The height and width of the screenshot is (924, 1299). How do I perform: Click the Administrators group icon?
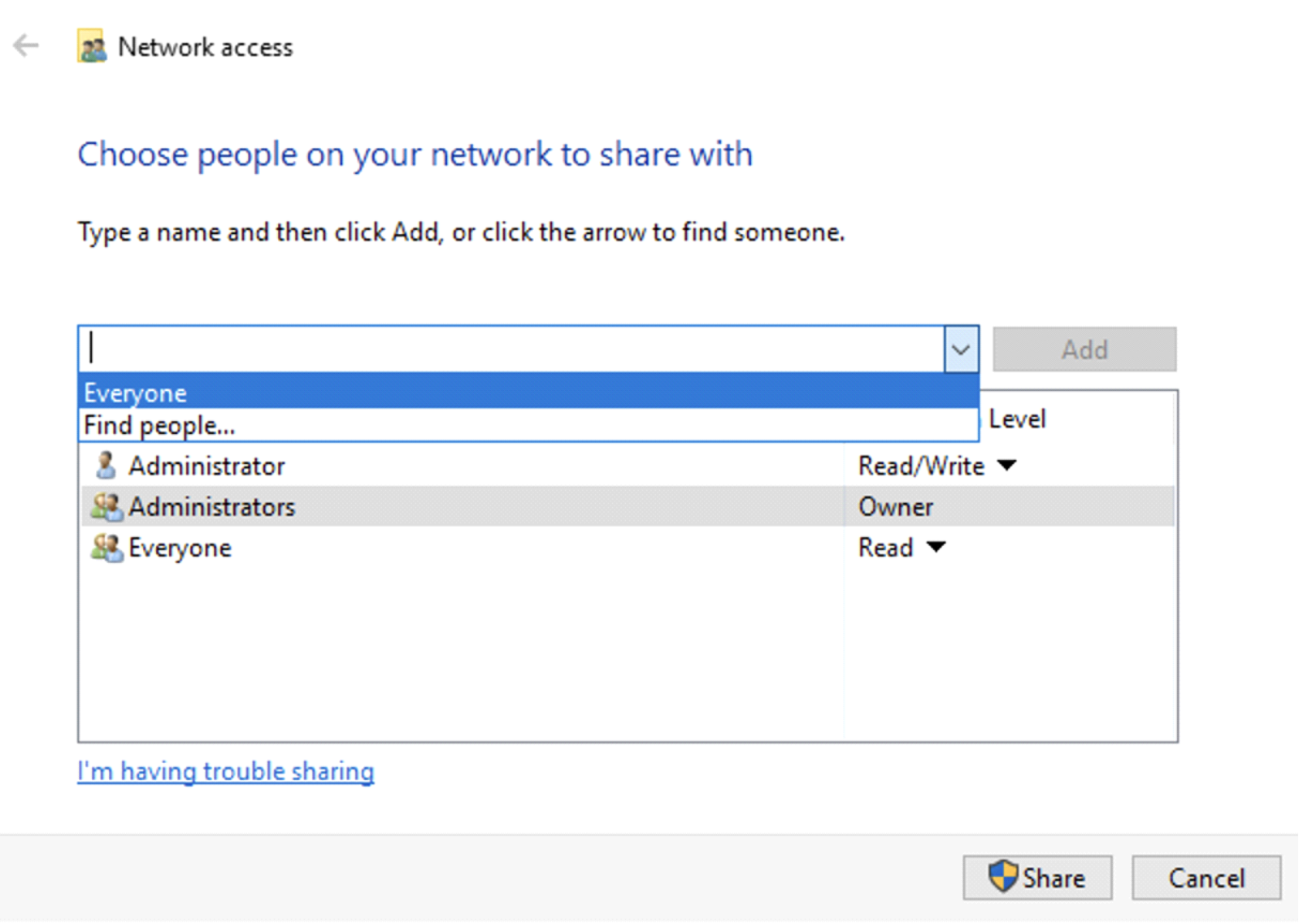click(x=106, y=506)
